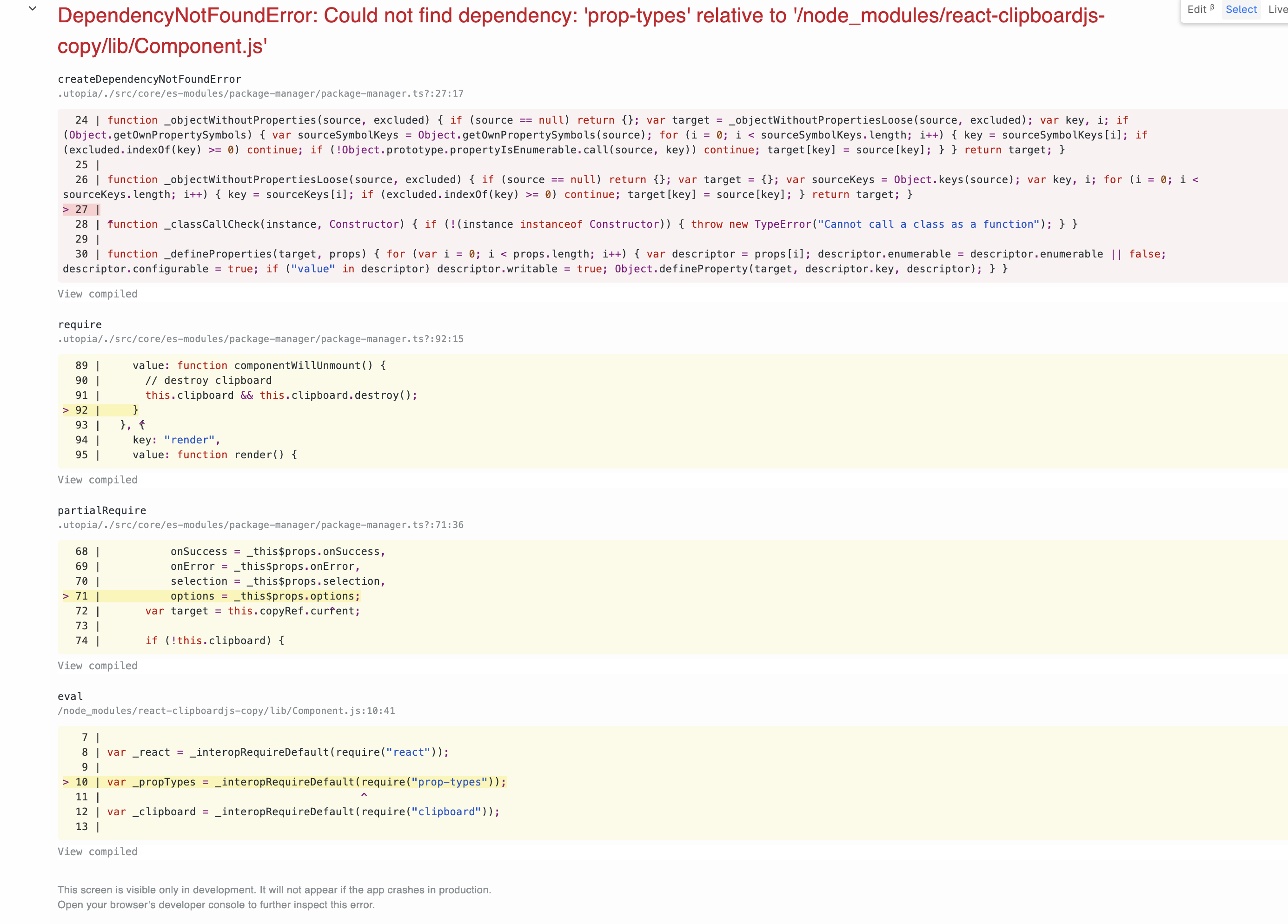Click View compiled under partialRequire frame

pos(97,665)
